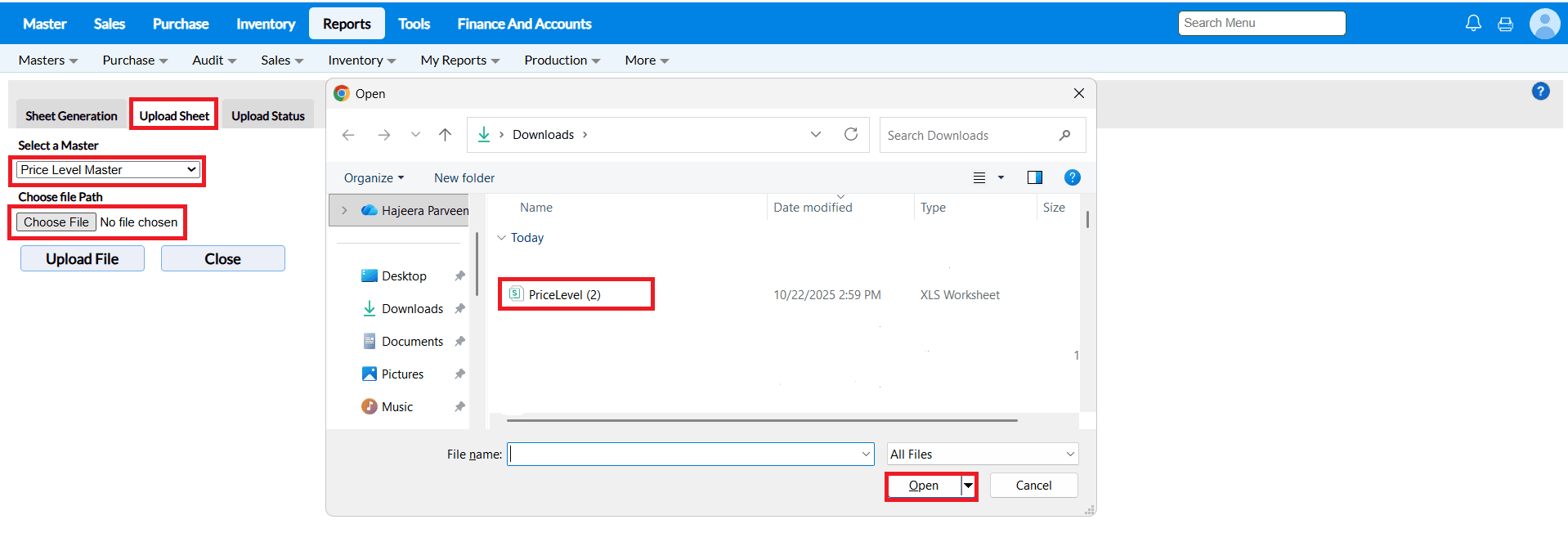The width and height of the screenshot is (1568, 533).
Task: Open the Organize menu
Action: tap(374, 178)
